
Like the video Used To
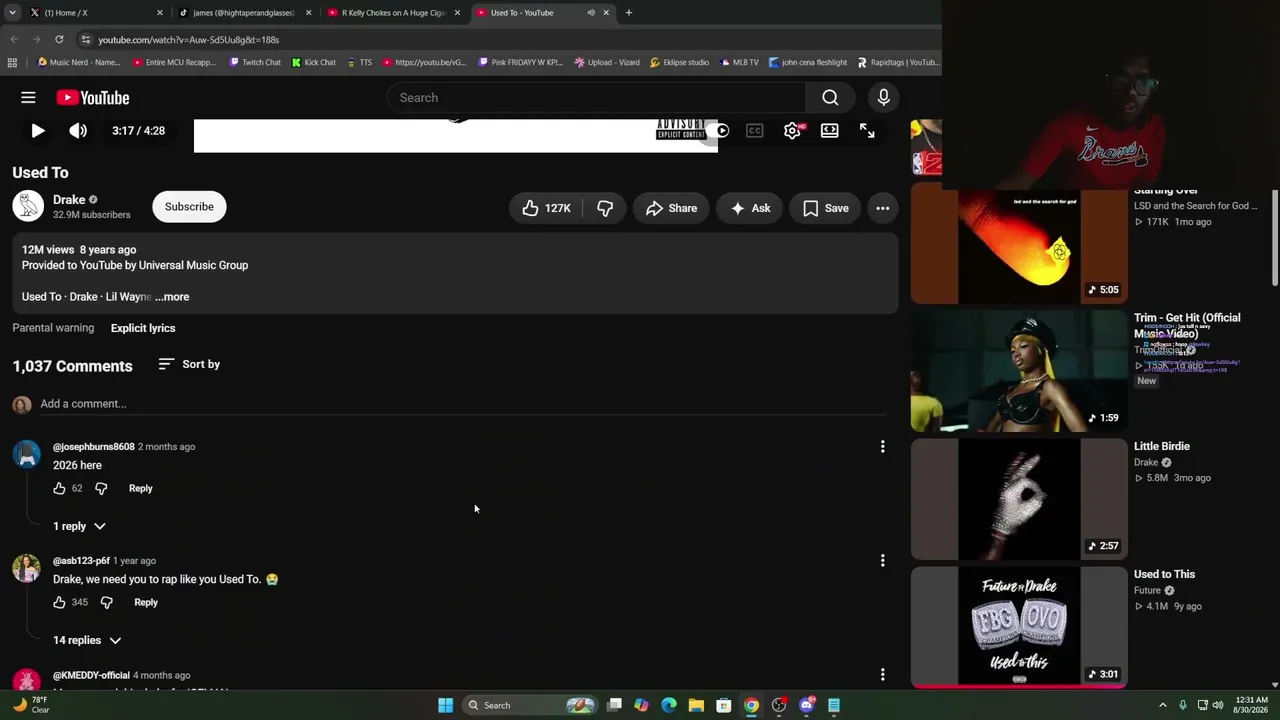tap(547, 208)
